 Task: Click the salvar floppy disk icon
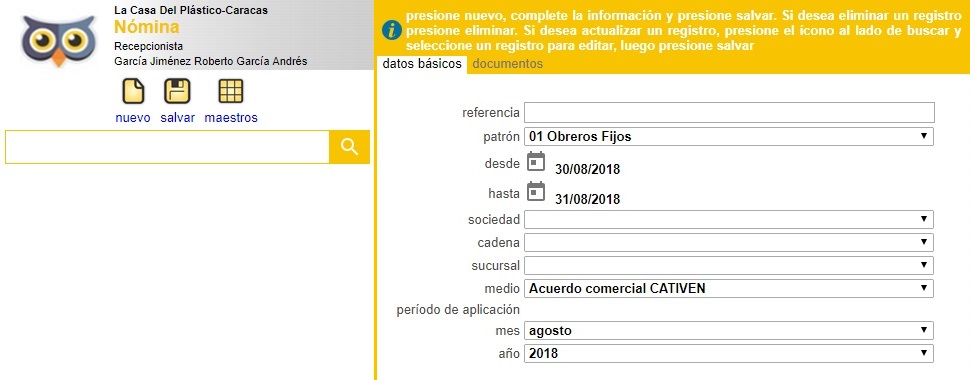click(177, 92)
